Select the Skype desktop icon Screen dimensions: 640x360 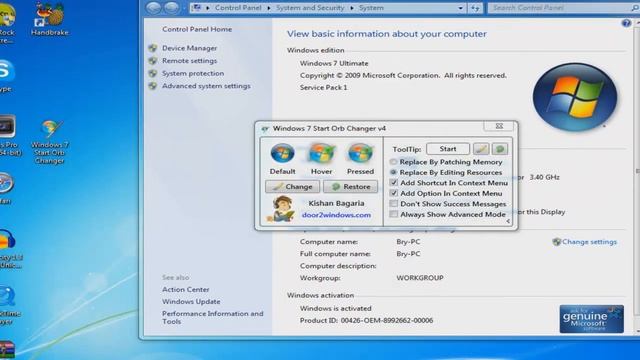tap(6, 76)
